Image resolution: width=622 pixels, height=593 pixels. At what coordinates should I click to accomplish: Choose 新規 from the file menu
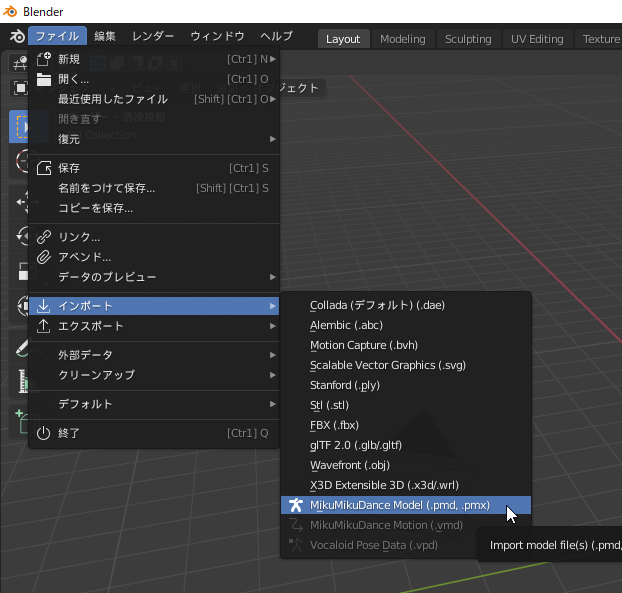tap(154, 59)
